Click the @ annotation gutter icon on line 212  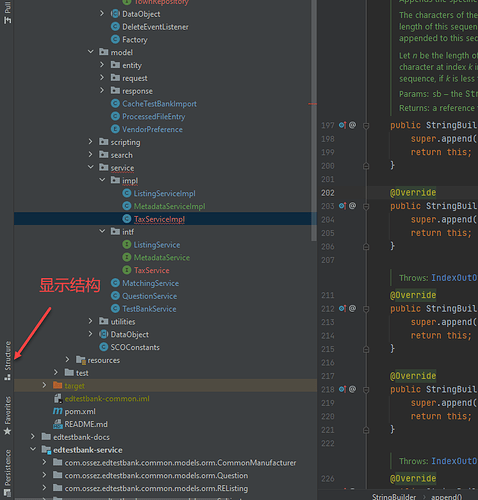click(x=352, y=308)
